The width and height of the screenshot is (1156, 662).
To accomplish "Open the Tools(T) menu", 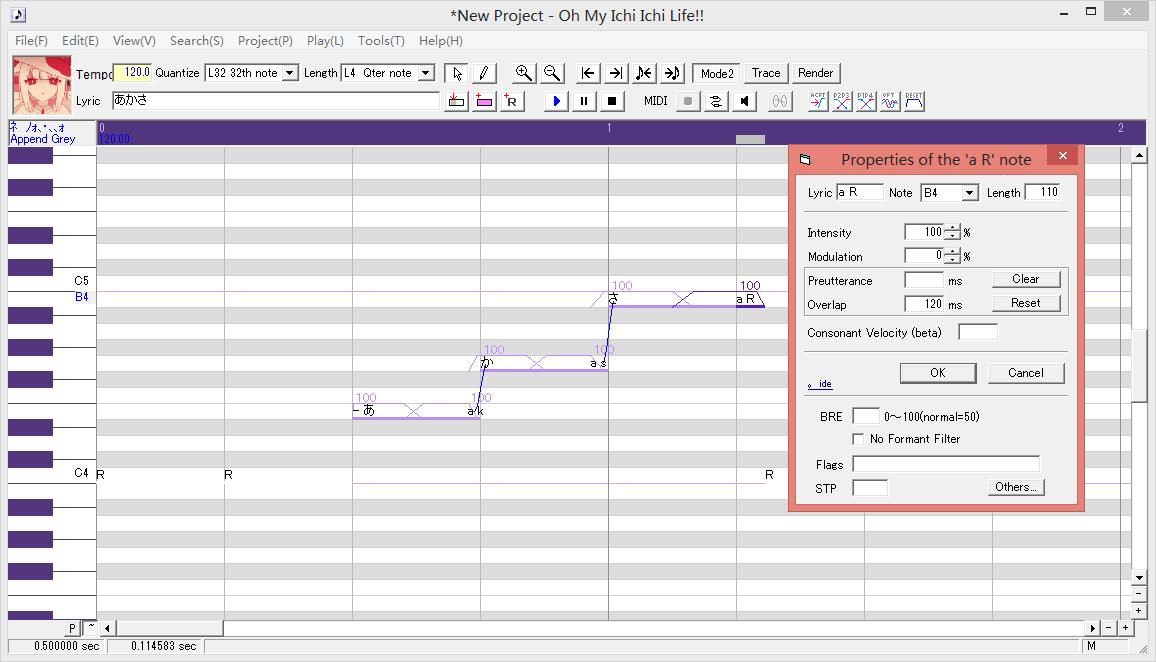I will [381, 41].
